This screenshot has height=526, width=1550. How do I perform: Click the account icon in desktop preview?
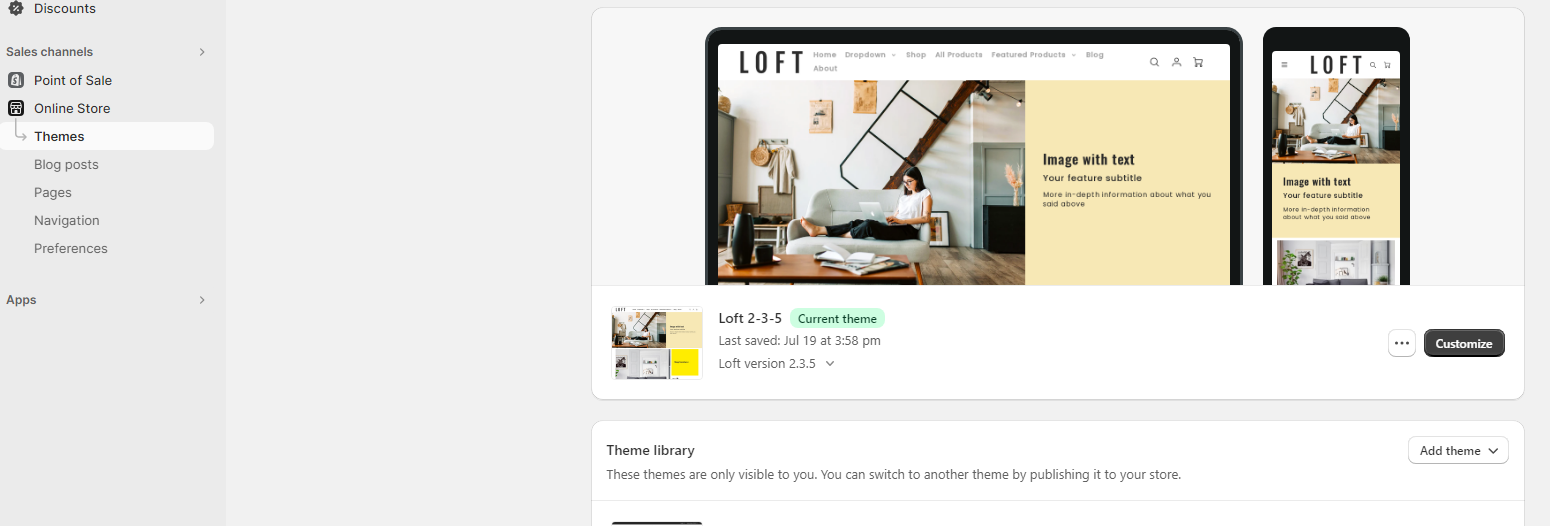point(1176,62)
